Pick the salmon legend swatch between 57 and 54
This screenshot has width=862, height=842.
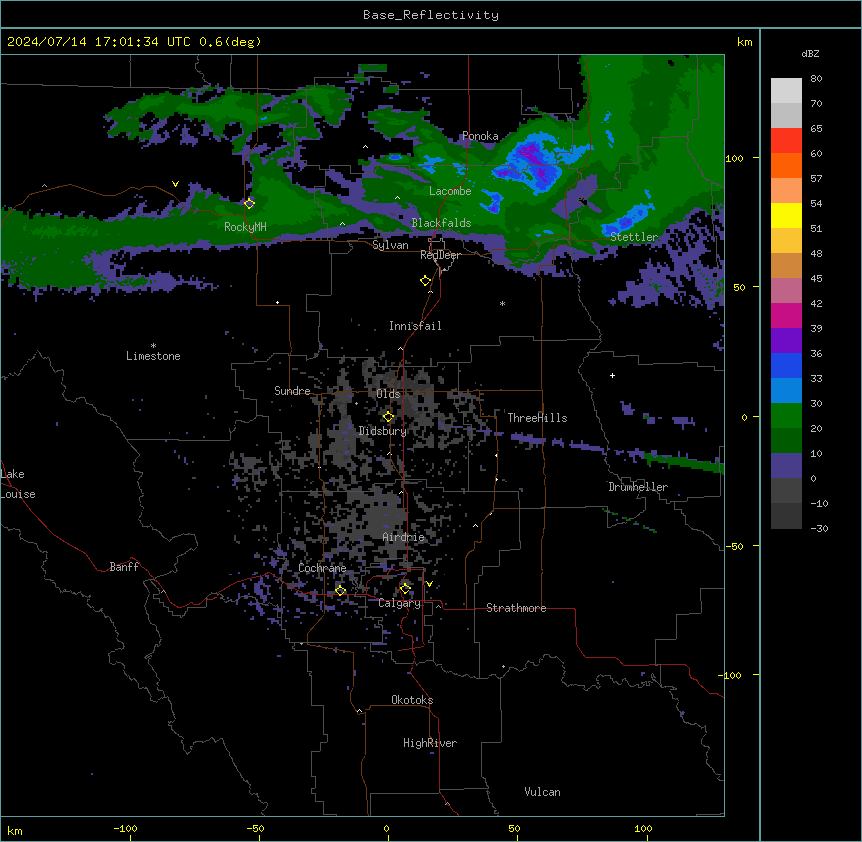786,191
